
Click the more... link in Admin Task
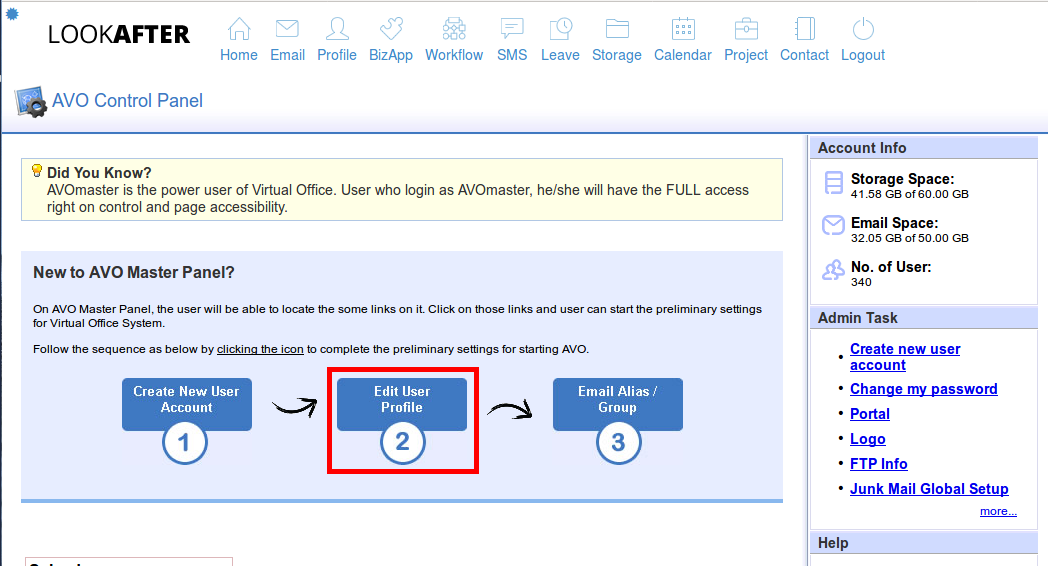(998, 511)
